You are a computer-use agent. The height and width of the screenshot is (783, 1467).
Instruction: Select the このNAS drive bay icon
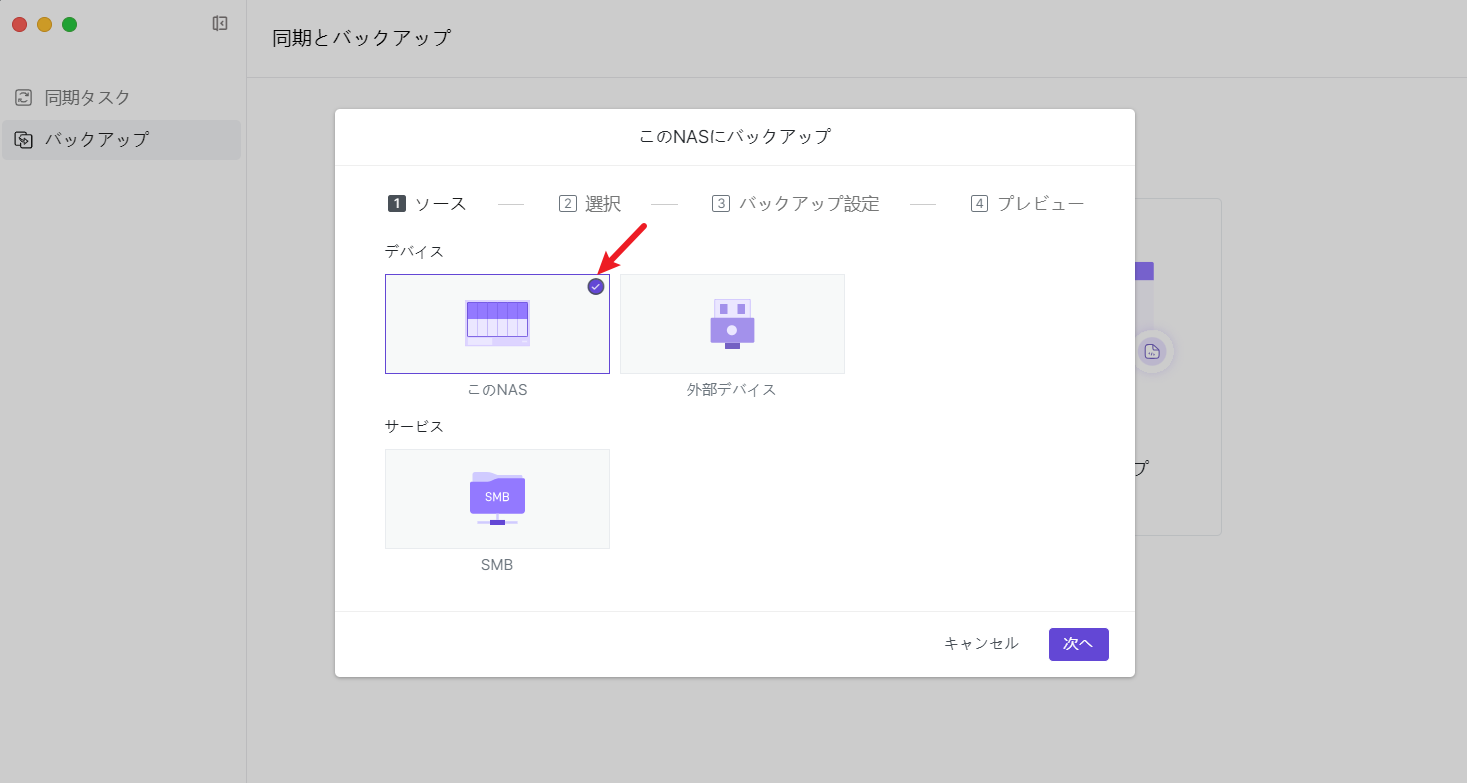click(x=497, y=323)
